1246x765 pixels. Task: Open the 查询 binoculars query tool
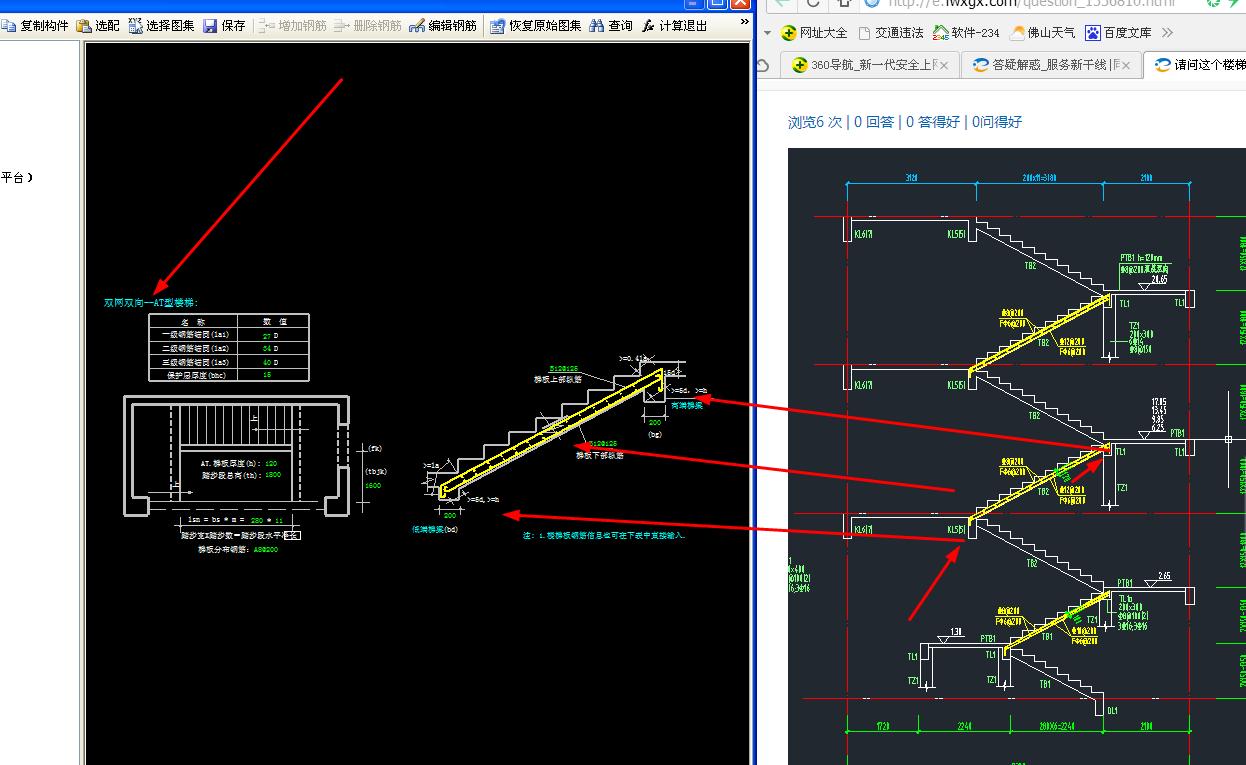coord(611,26)
